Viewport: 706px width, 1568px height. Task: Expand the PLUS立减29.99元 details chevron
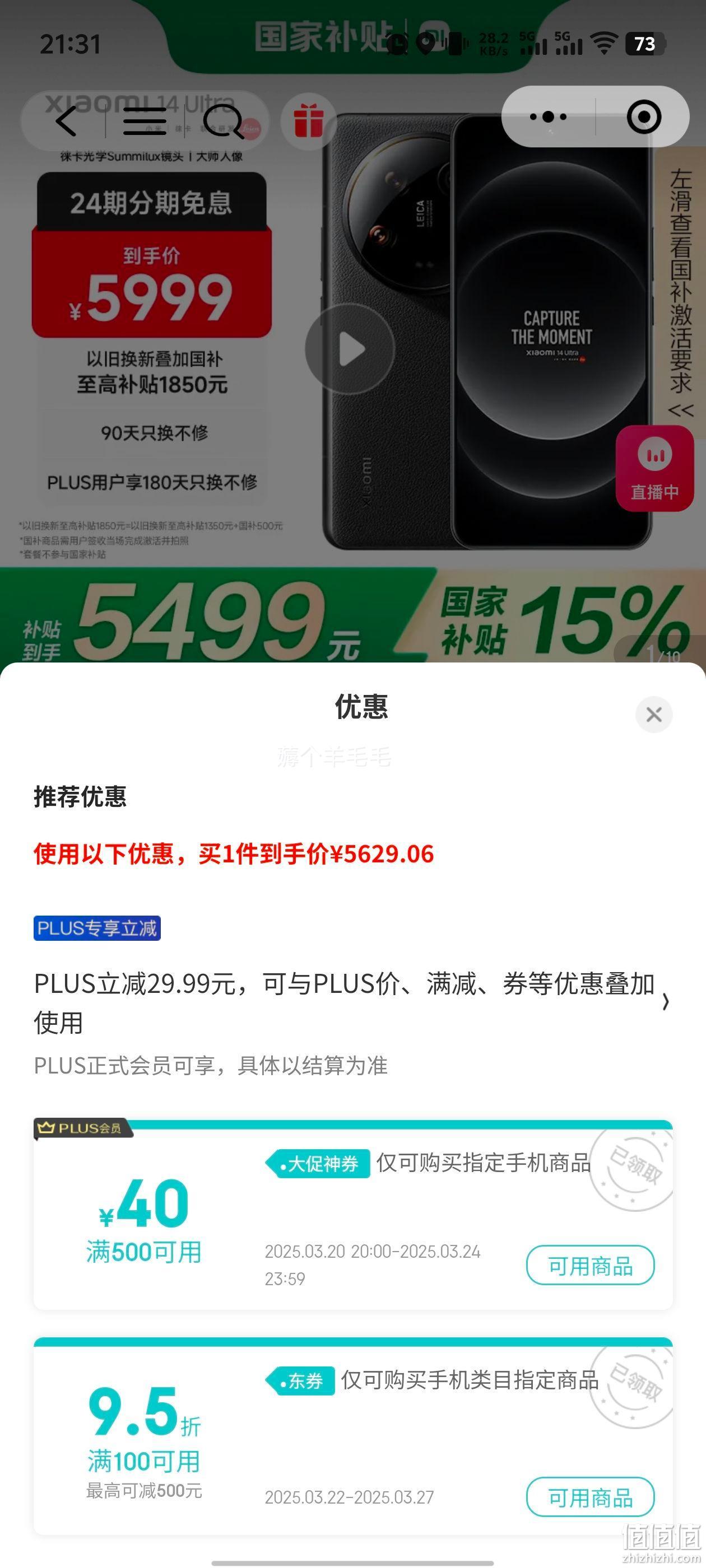click(666, 1002)
